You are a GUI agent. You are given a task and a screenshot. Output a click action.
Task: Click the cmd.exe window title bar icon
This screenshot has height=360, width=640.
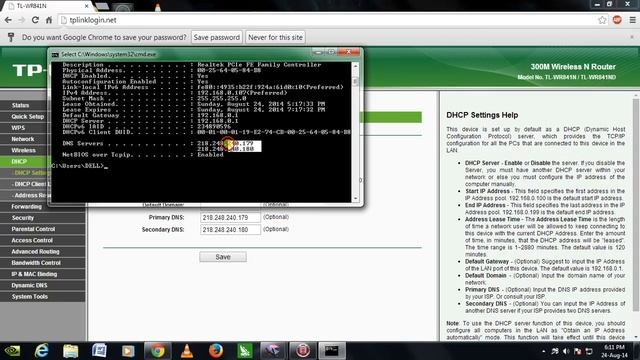55,54
